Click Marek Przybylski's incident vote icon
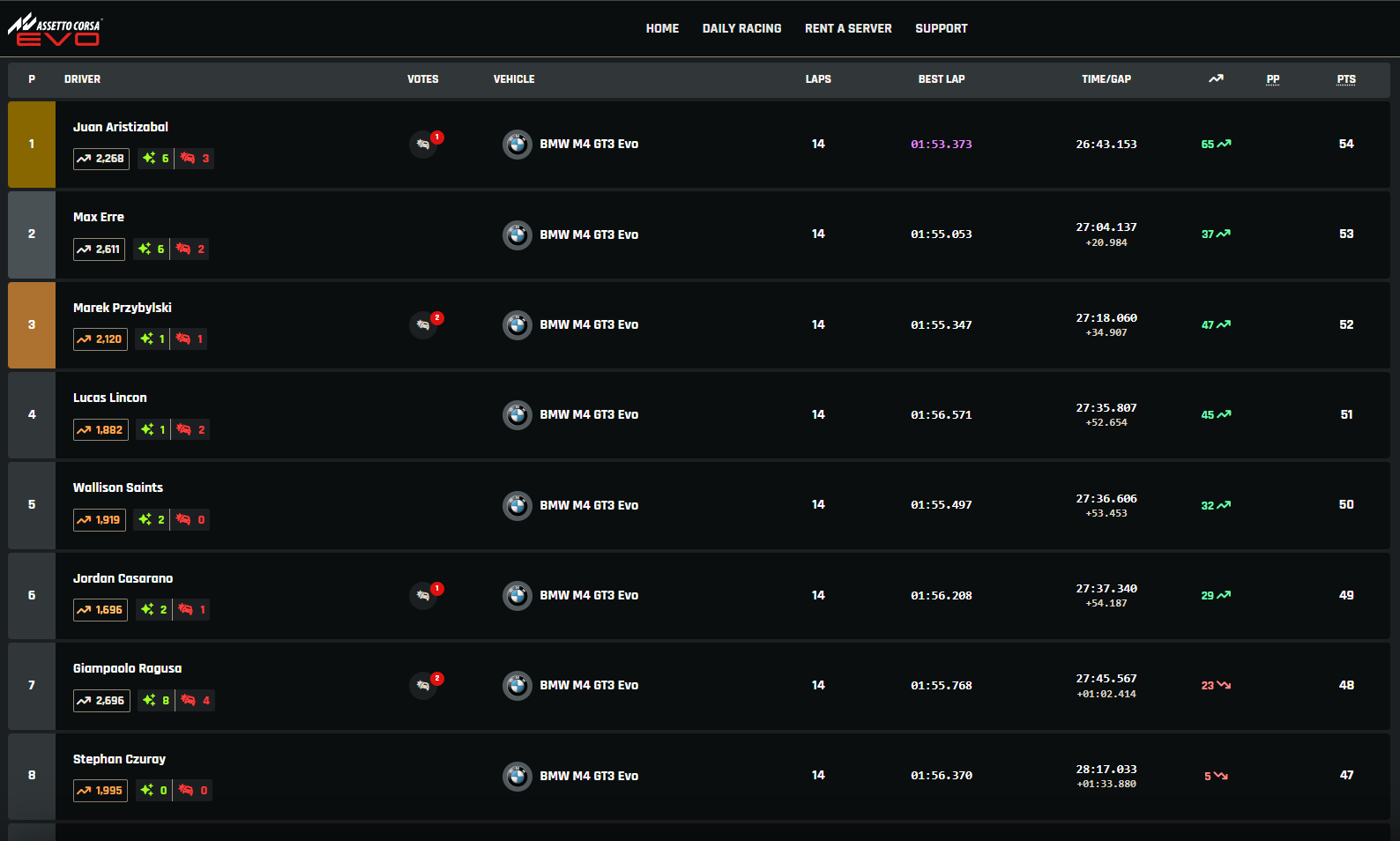The height and width of the screenshot is (841, 1400). (424, 324)
